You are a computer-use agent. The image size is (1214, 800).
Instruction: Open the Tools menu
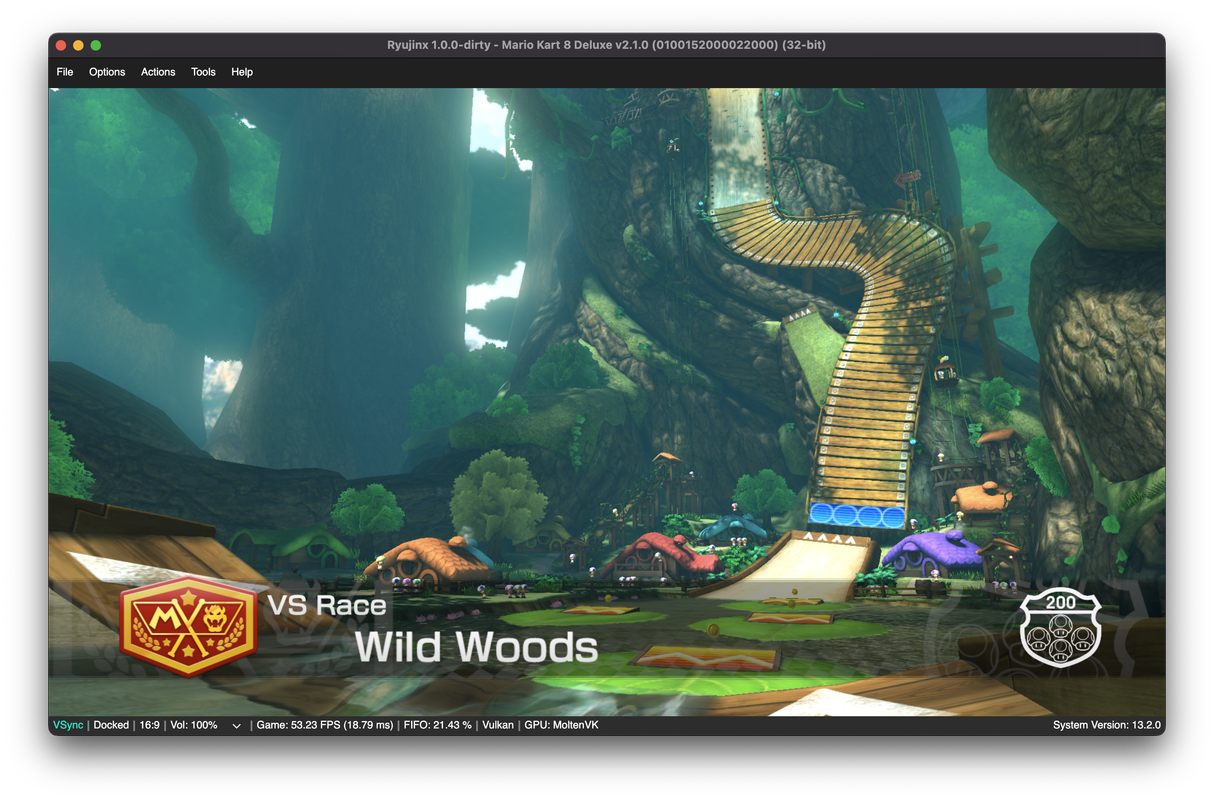pos(203,72)
